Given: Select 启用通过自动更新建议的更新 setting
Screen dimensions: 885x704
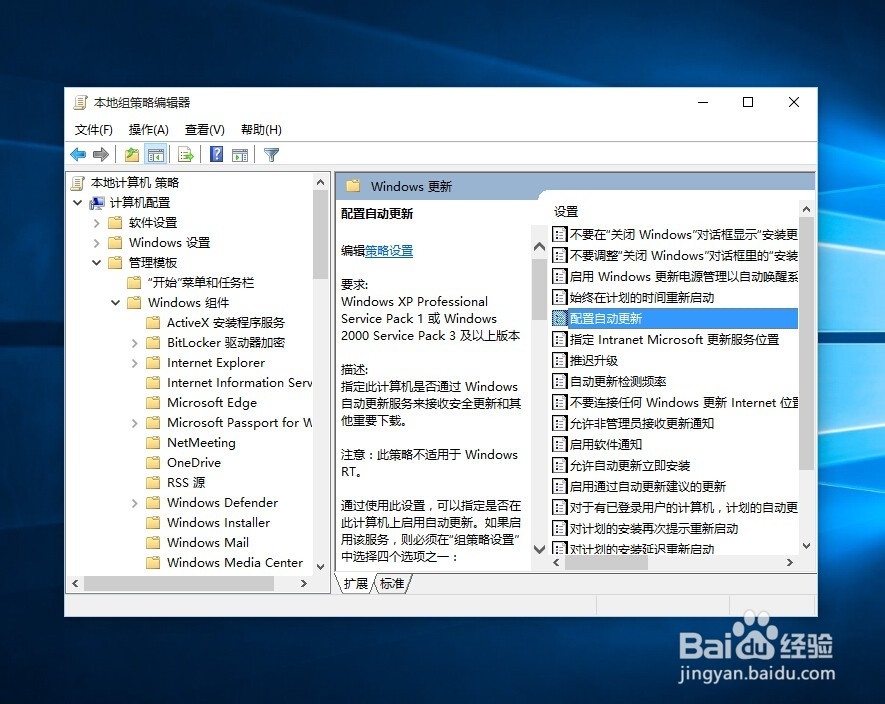Looking at the screenshot, I should click(647, 486).
